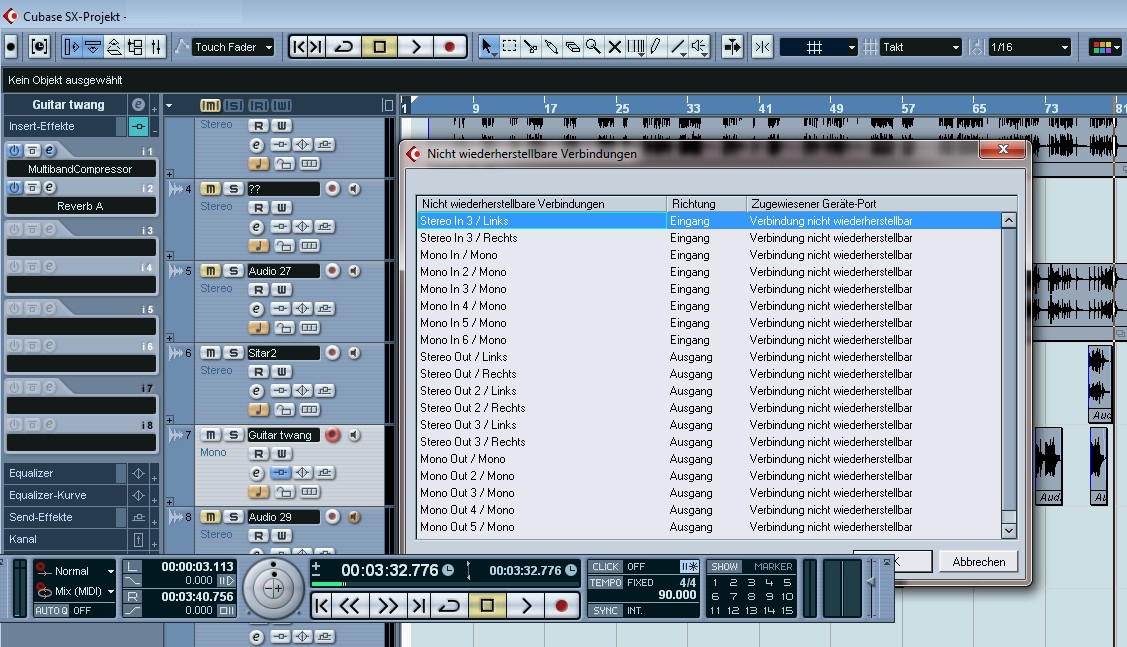Select the Erase tool

tap(572, 47)
